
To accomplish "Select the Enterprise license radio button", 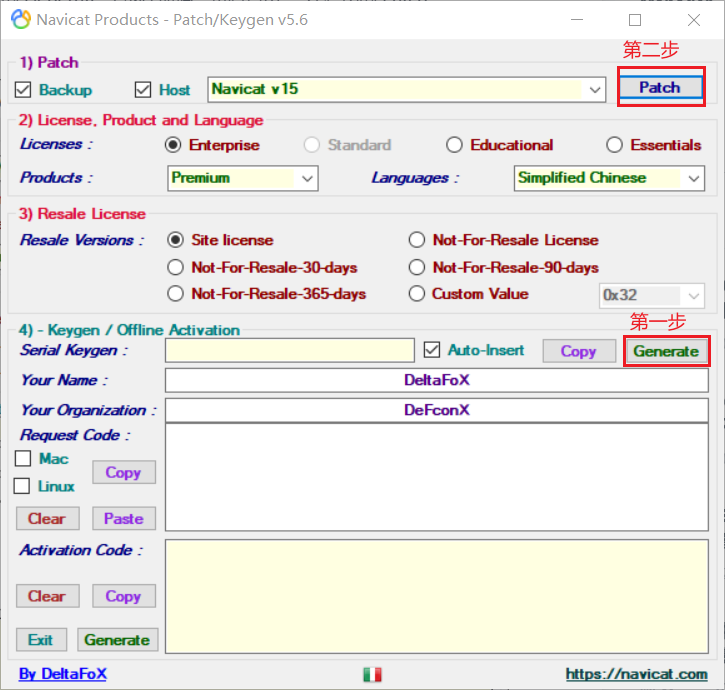I will point(173,145).
